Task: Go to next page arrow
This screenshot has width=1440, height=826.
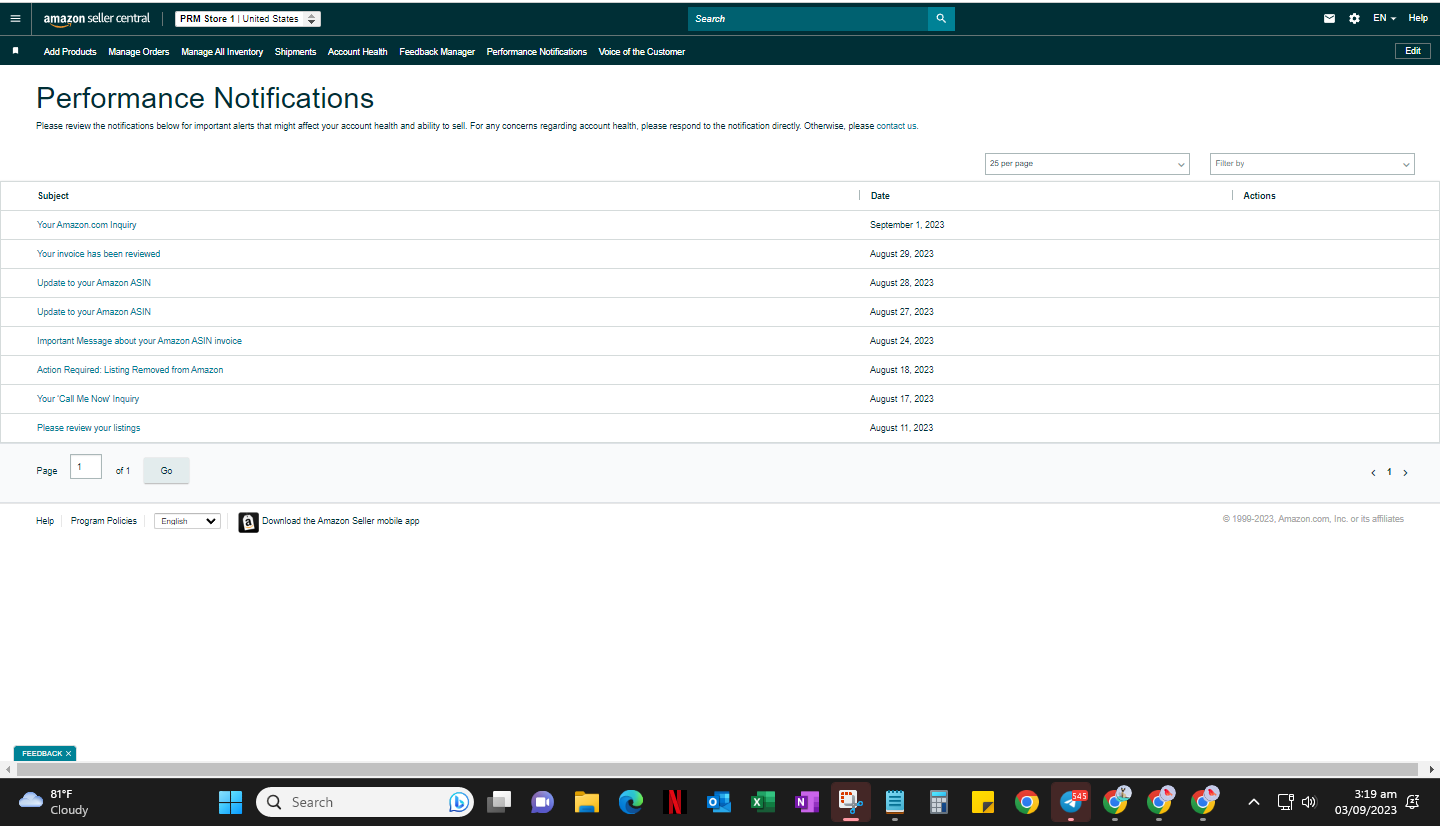Action: 1405,473
